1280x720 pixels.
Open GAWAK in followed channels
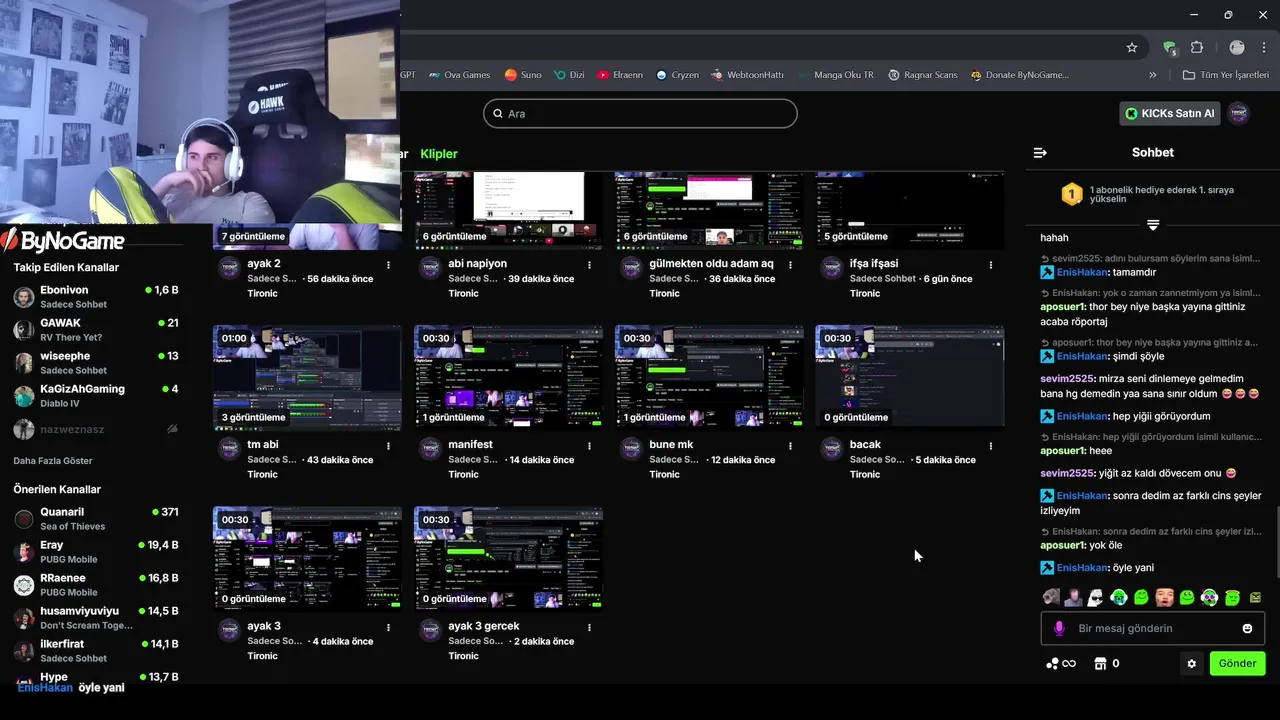(96, 330)
